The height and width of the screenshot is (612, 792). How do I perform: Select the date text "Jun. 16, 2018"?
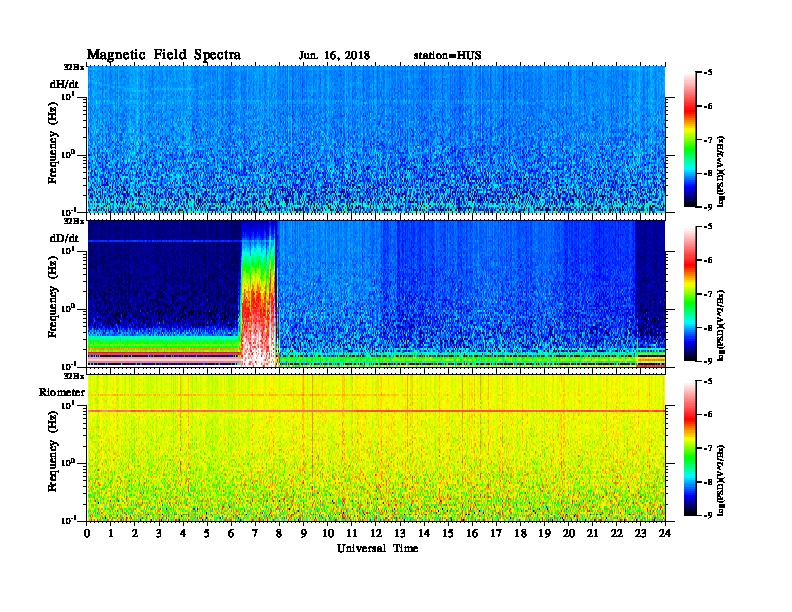(334, 56)
